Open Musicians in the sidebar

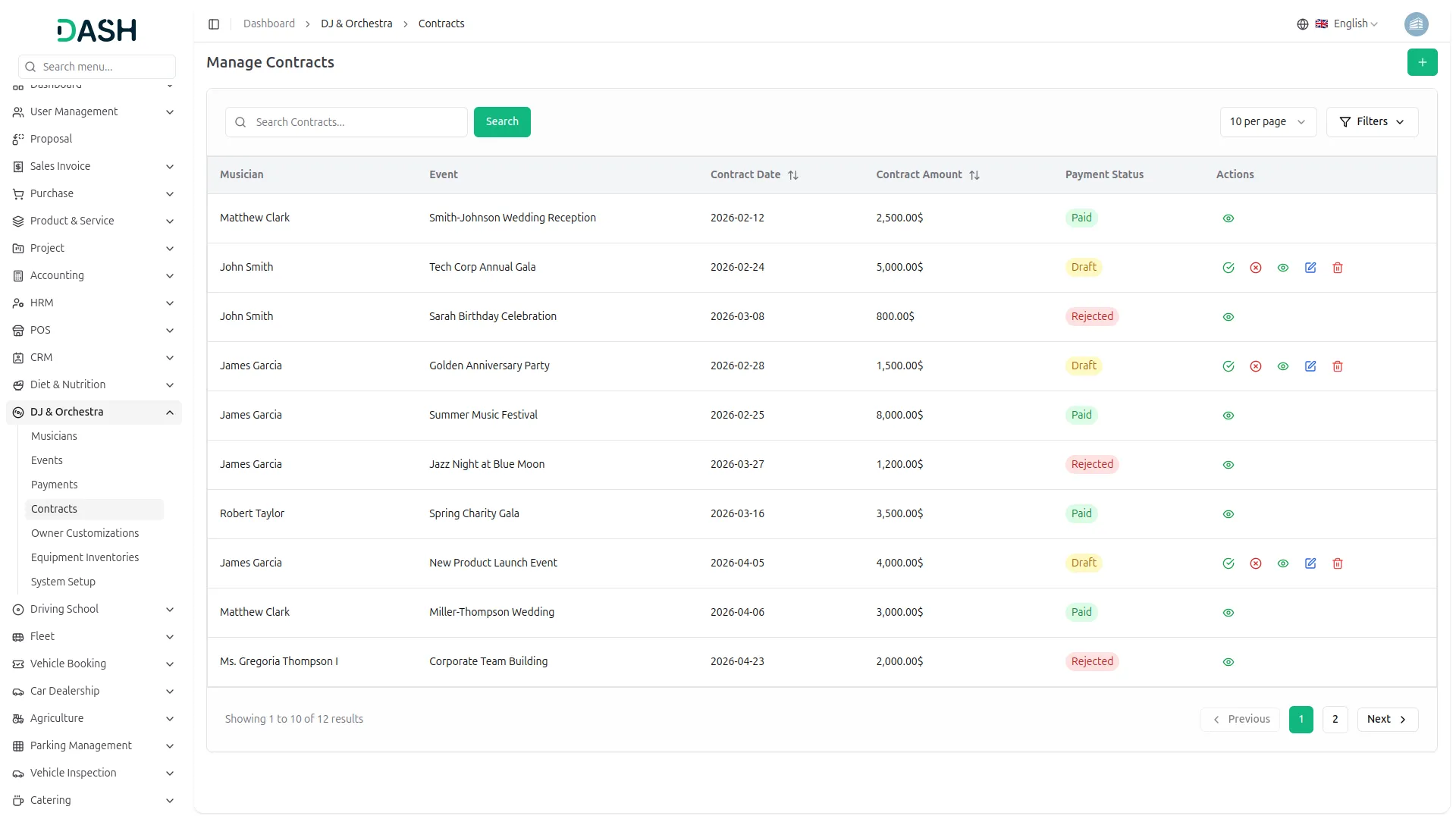tap(54, 436)
